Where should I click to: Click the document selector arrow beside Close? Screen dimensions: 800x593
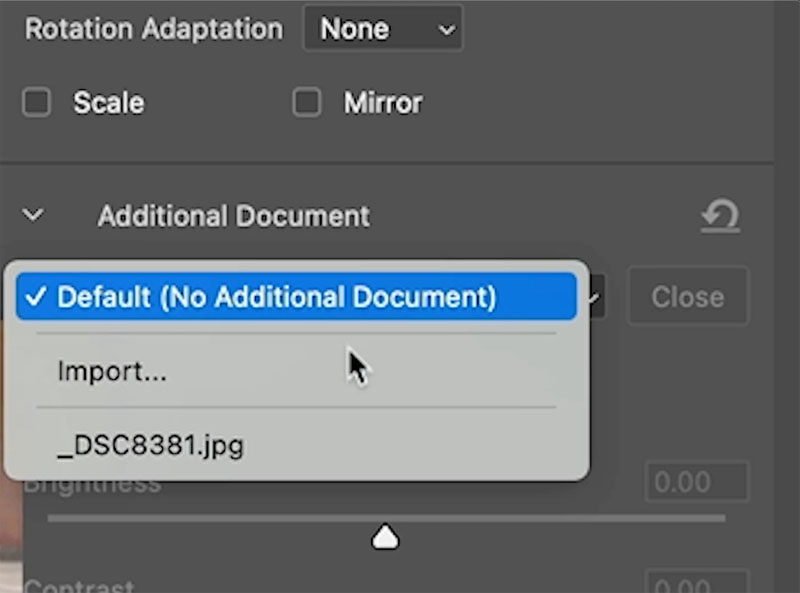[x=595, y=297]
